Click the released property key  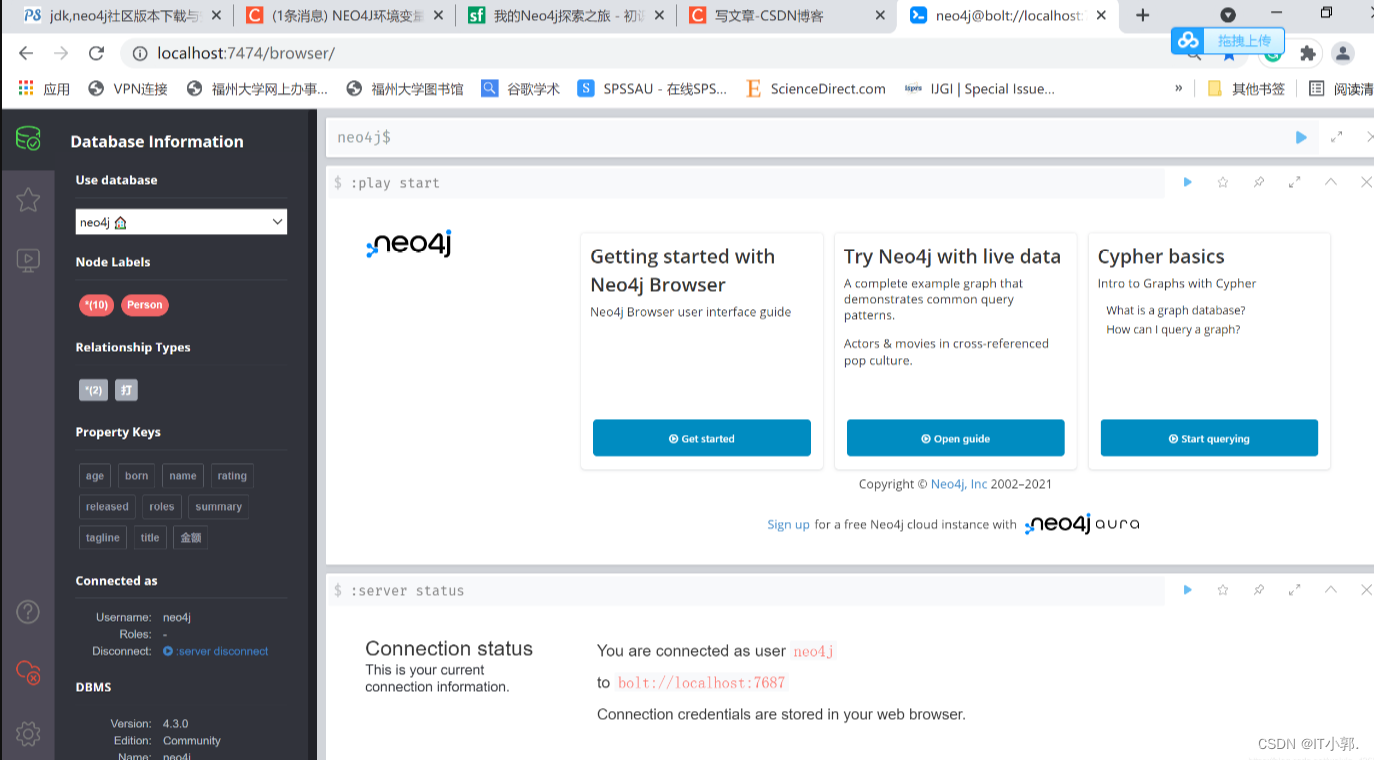(x=107, y=507)
